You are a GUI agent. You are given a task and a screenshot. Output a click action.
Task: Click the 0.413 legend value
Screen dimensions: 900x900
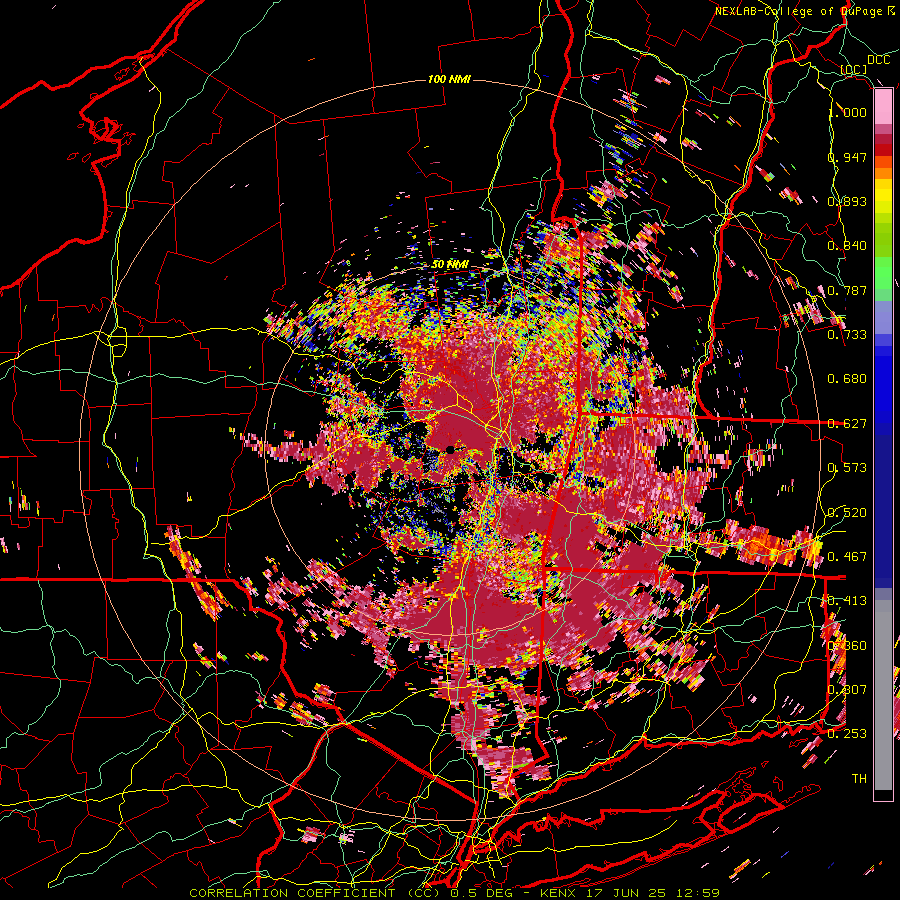pyautogui.click(x=848, y=601)
